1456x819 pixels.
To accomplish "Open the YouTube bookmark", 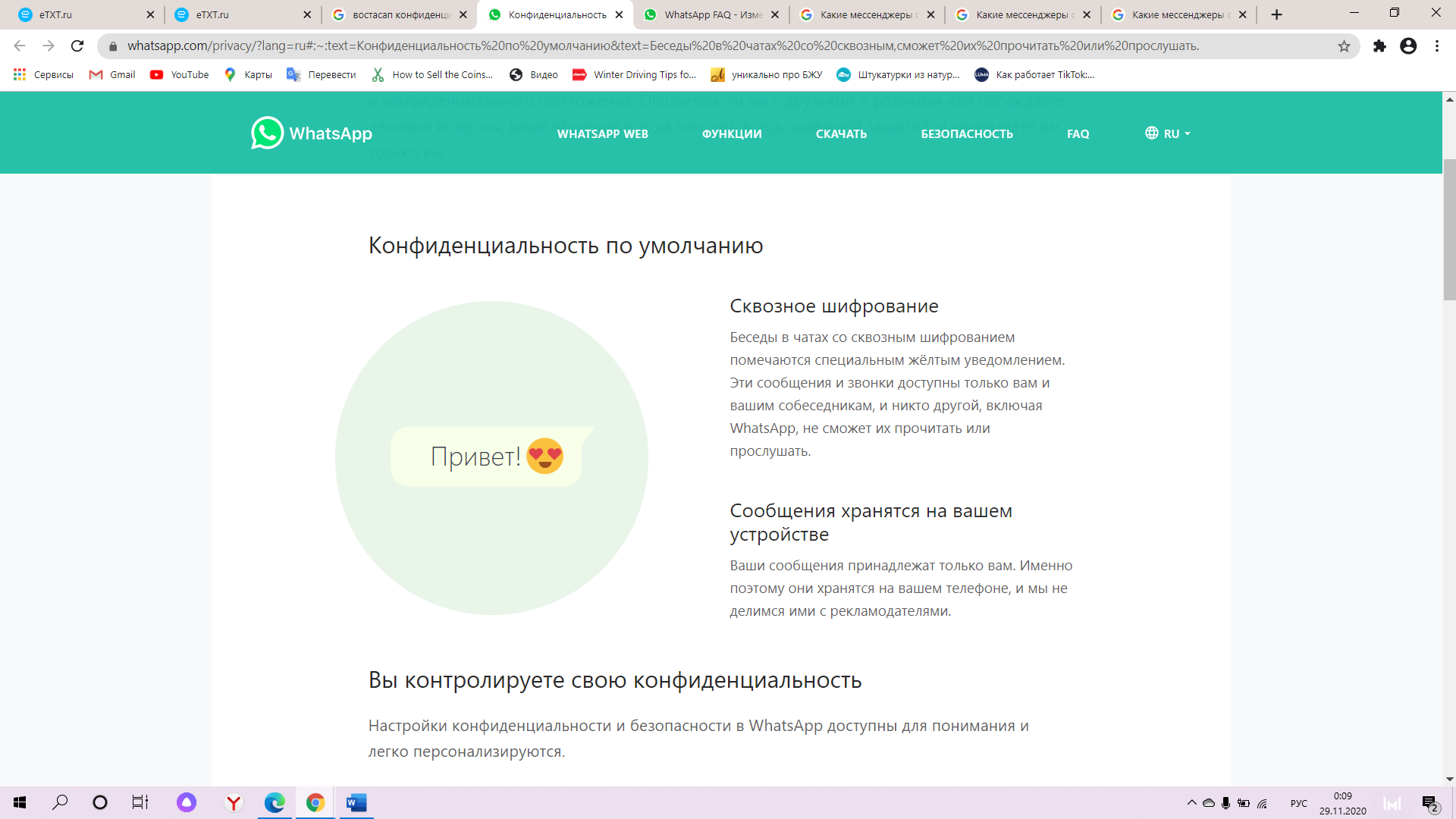I will (x=180, y=74).
